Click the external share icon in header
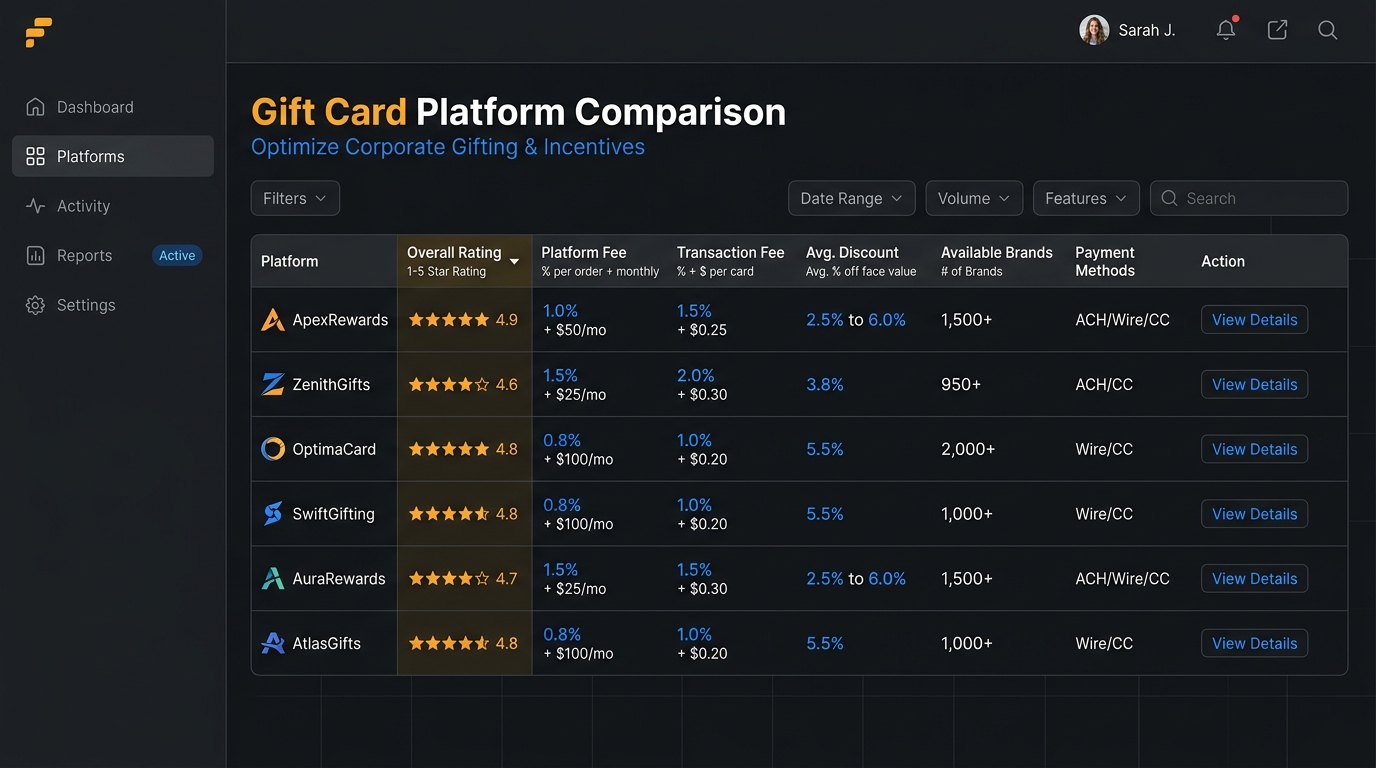Screen dimensions: 1376x768 point(1277,30)
